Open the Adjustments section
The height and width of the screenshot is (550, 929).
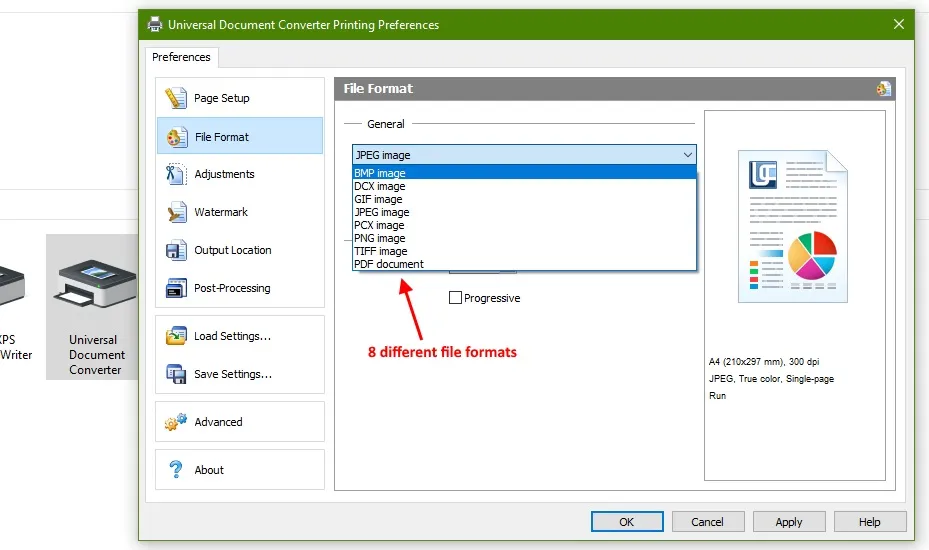pos(240,174)
